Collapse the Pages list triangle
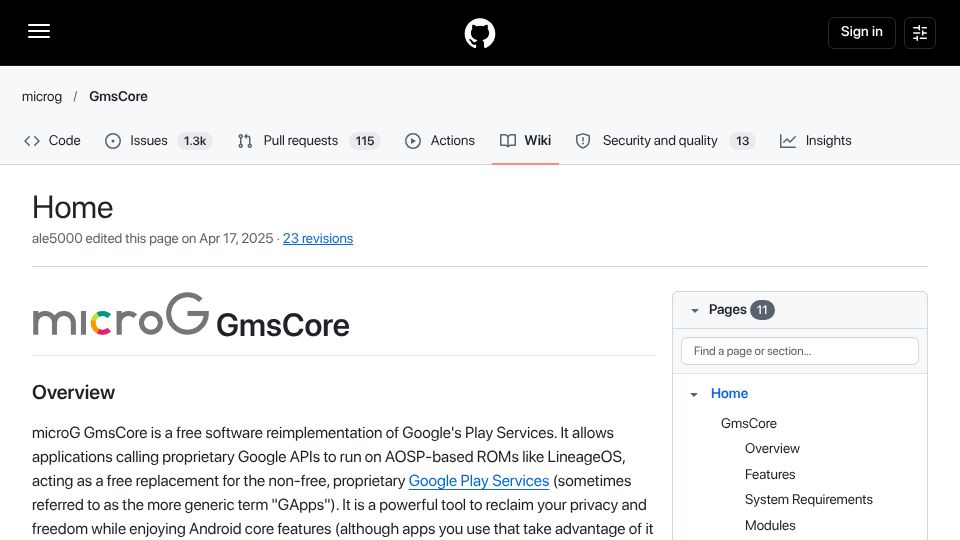 pyautogui.click(x=694, y=310)
